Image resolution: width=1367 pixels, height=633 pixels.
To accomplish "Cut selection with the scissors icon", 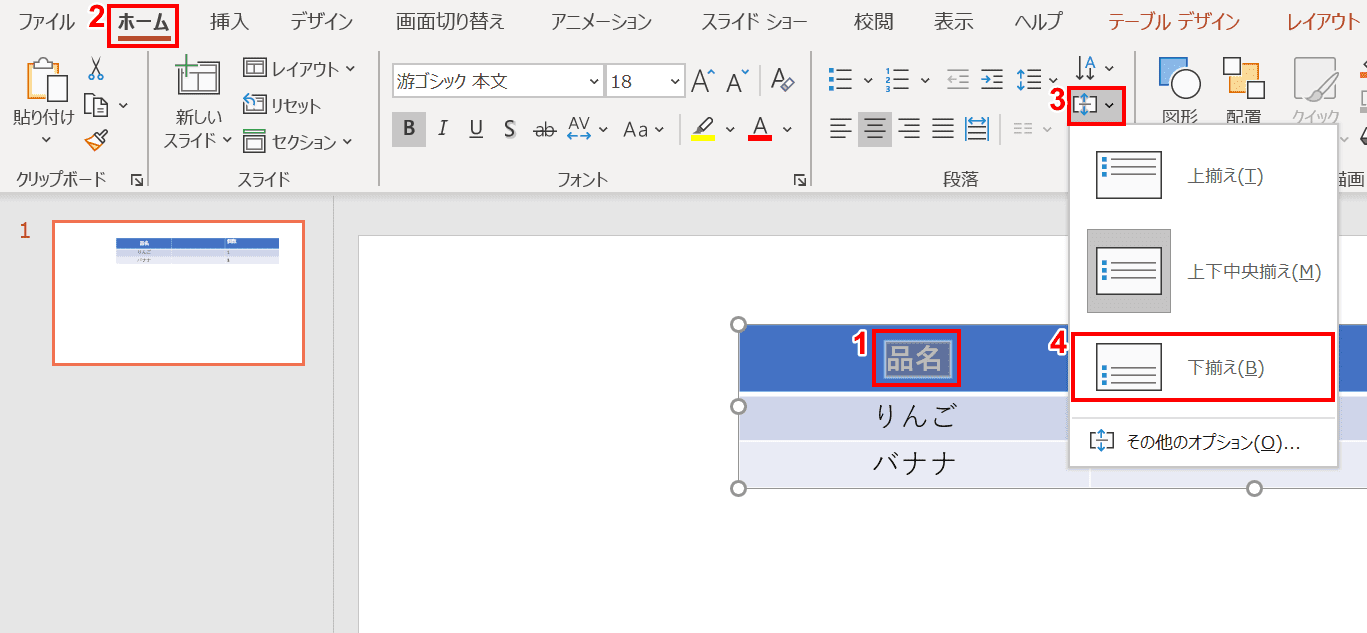I will click(x=96, y=68).
